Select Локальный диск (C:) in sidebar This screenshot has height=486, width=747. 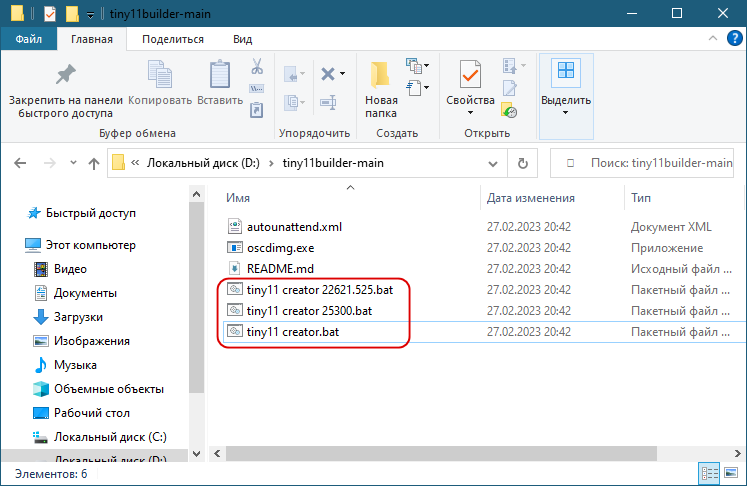(110, 437)
